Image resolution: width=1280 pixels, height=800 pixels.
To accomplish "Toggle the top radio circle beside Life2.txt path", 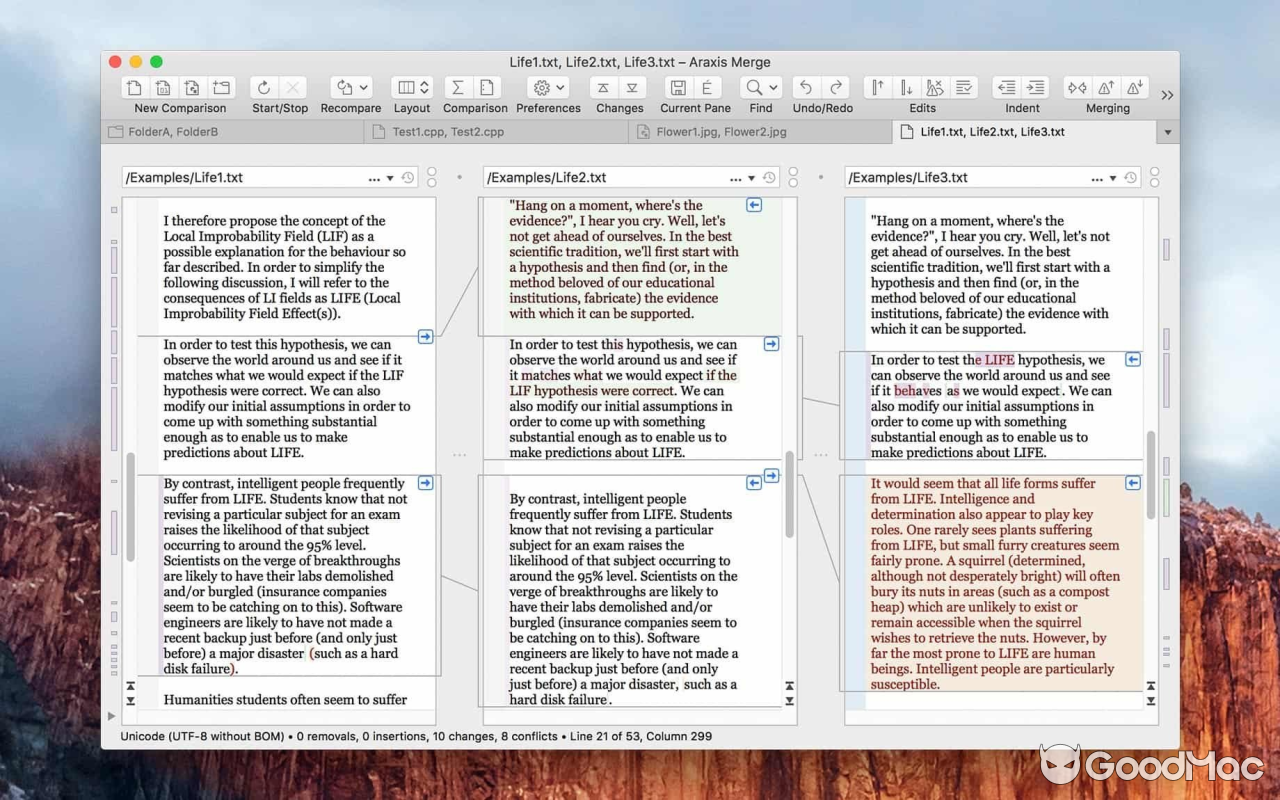I will point(793,172).
